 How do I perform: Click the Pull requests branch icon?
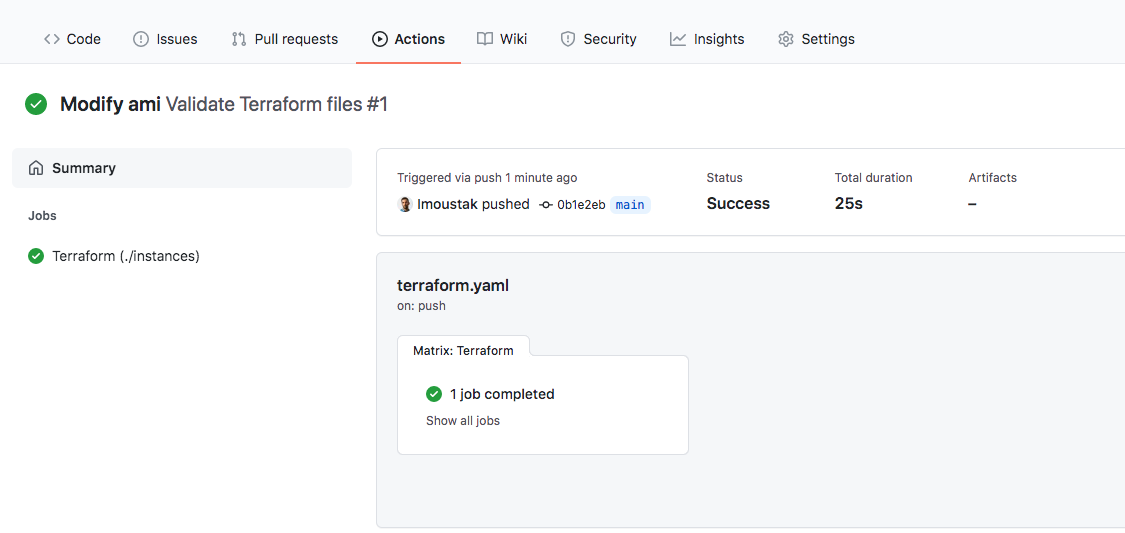click(x=239, y=39)
